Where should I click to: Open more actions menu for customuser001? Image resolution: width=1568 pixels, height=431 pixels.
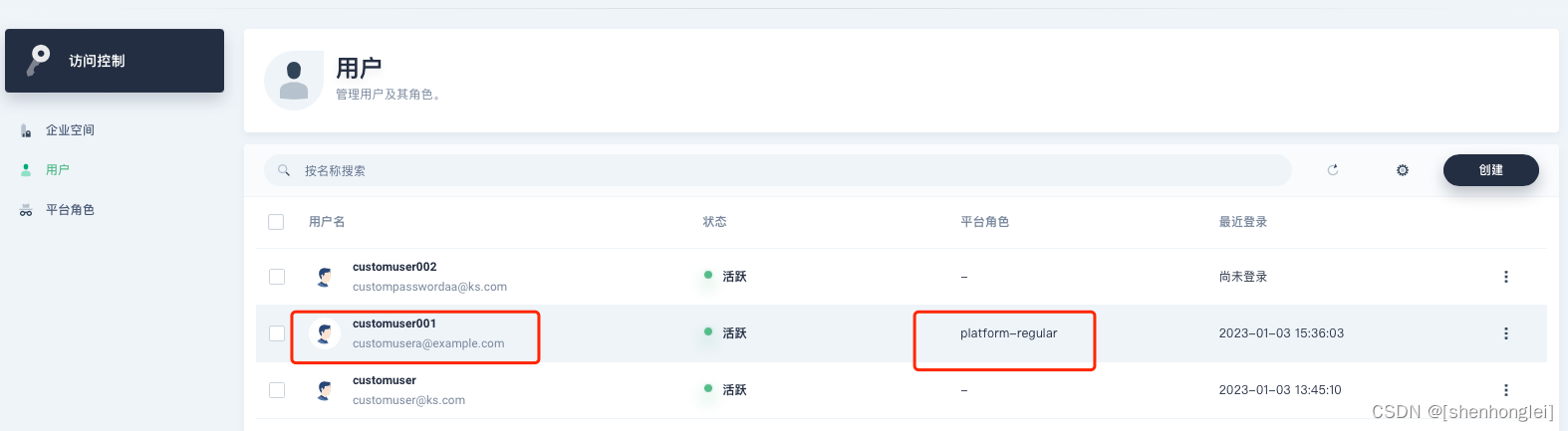[x=1505, y=333]
